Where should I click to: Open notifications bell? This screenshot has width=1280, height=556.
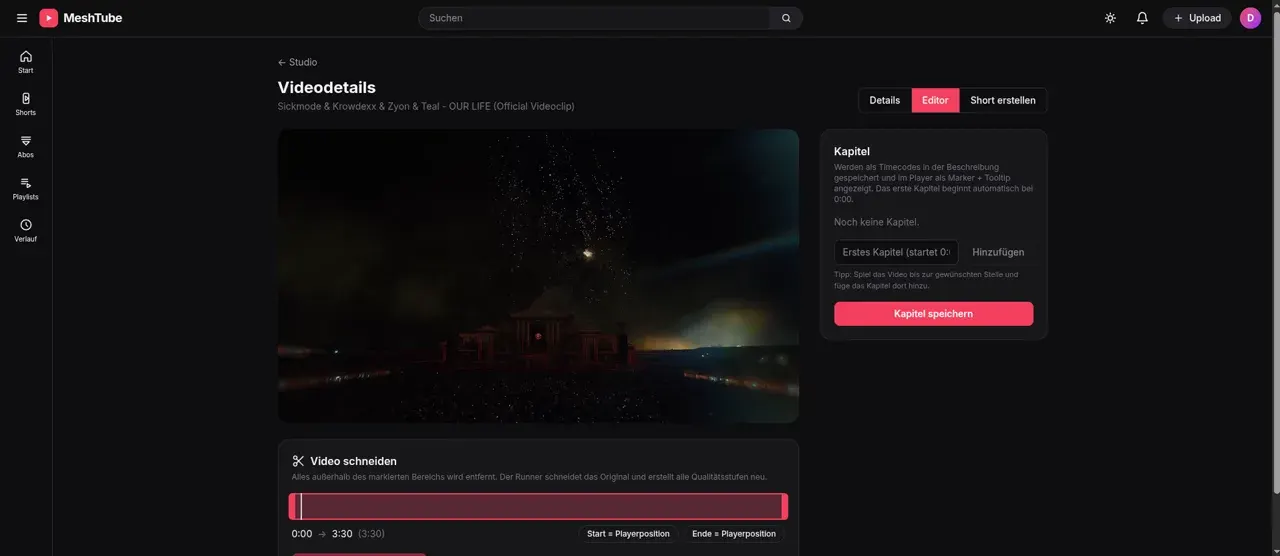point(1142,18)
